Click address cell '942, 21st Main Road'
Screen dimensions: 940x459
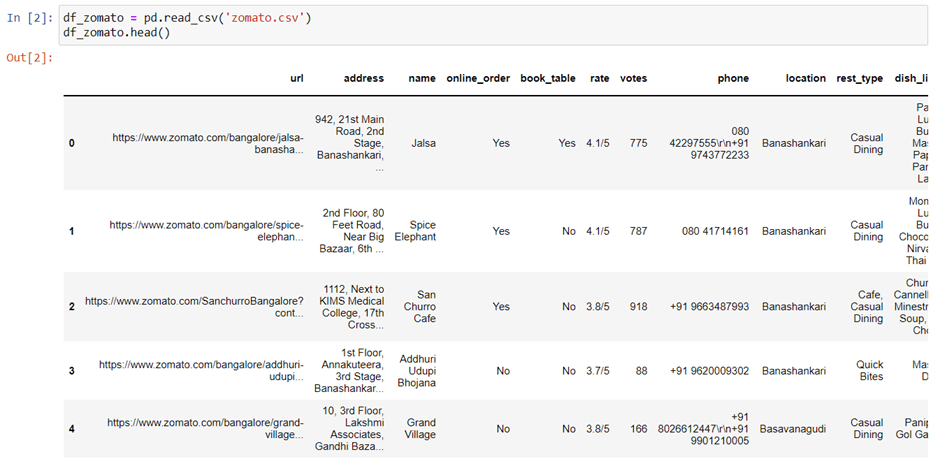350,143
